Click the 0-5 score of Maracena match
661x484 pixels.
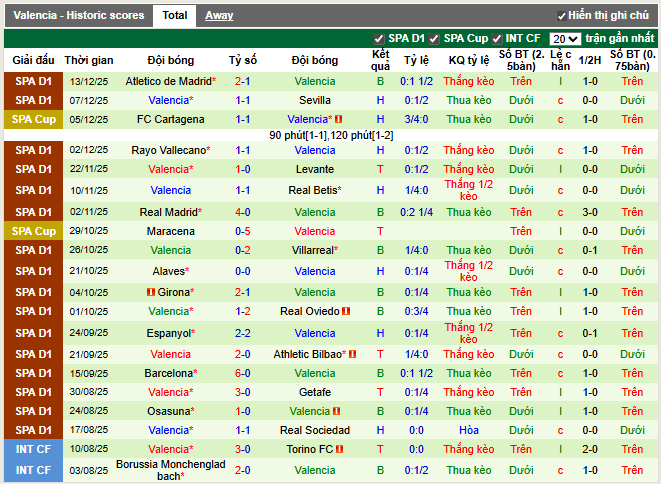pos(242,231)
